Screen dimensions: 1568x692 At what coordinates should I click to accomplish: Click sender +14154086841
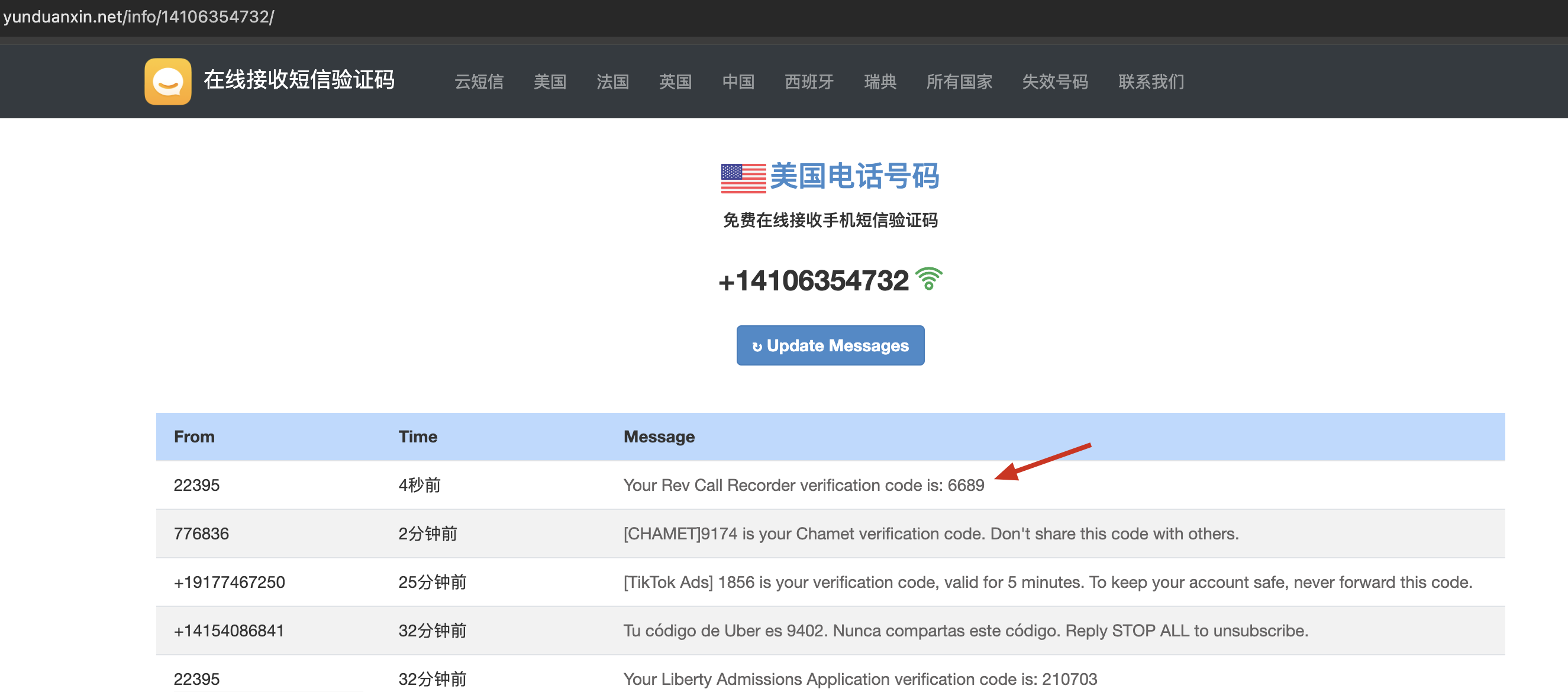click(229, 630)
